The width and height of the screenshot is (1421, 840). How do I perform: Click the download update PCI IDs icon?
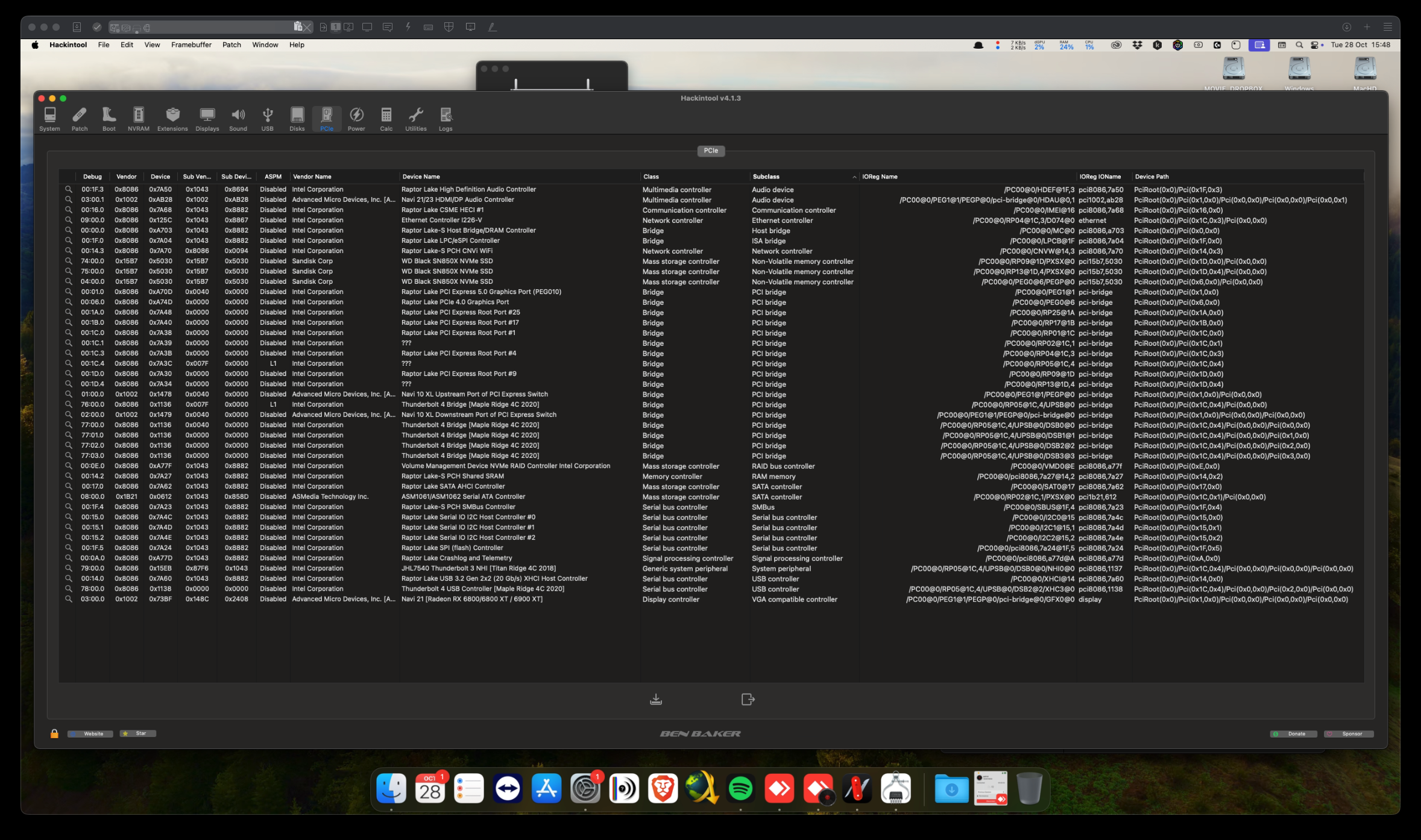click(x=656, y=699)
